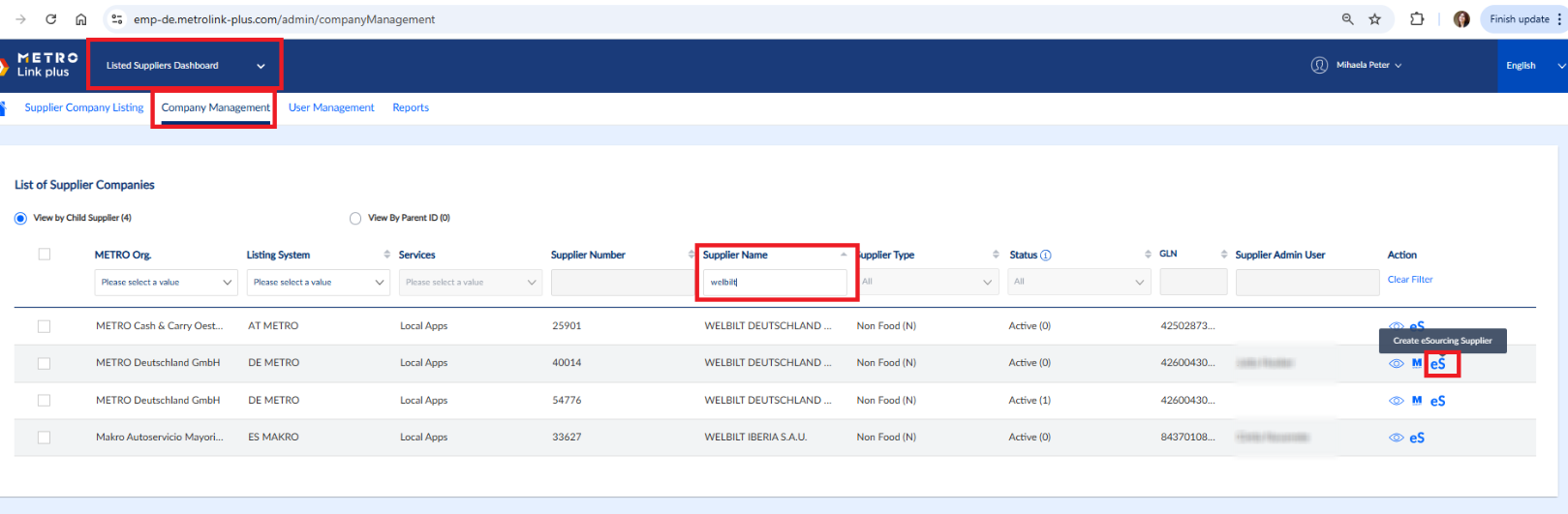The height and width of the screenshot is (514, 1568).
Task: Open Services filter dropdown
Action: 471,283
